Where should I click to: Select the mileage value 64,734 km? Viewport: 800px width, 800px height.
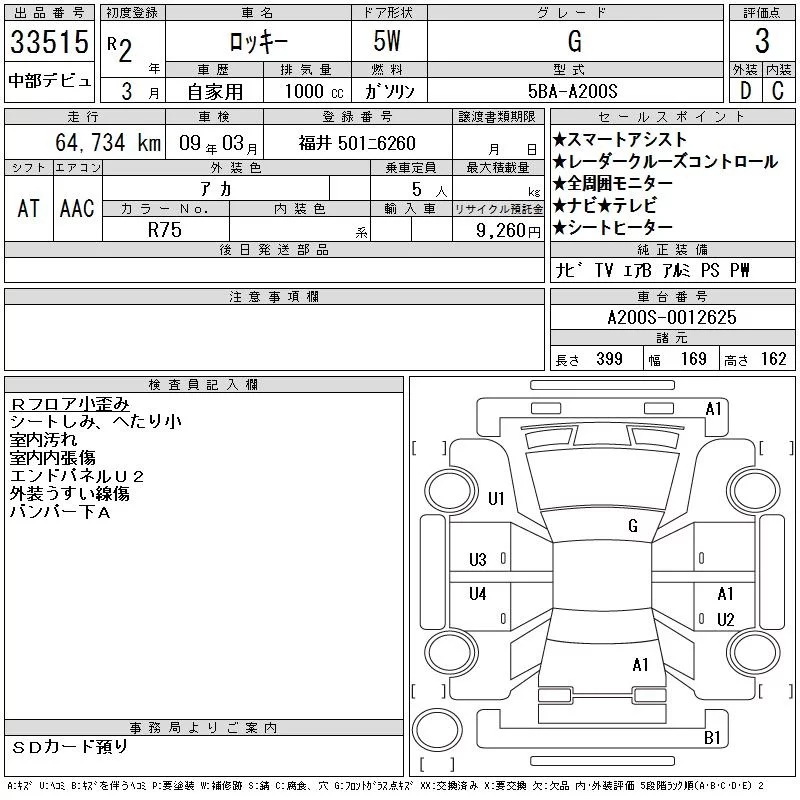click(x=85, y=143)
